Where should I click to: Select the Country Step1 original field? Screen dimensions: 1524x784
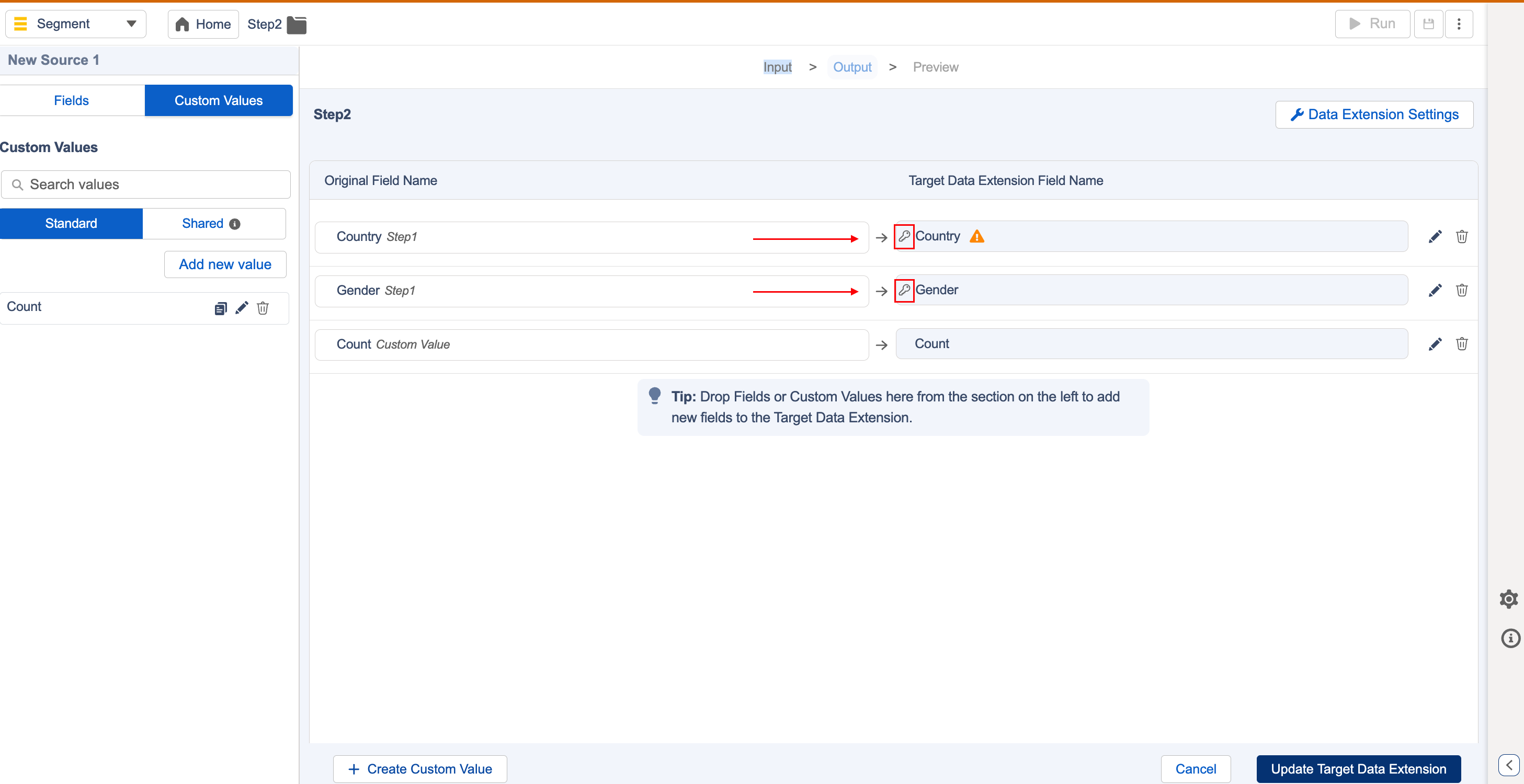592,237
